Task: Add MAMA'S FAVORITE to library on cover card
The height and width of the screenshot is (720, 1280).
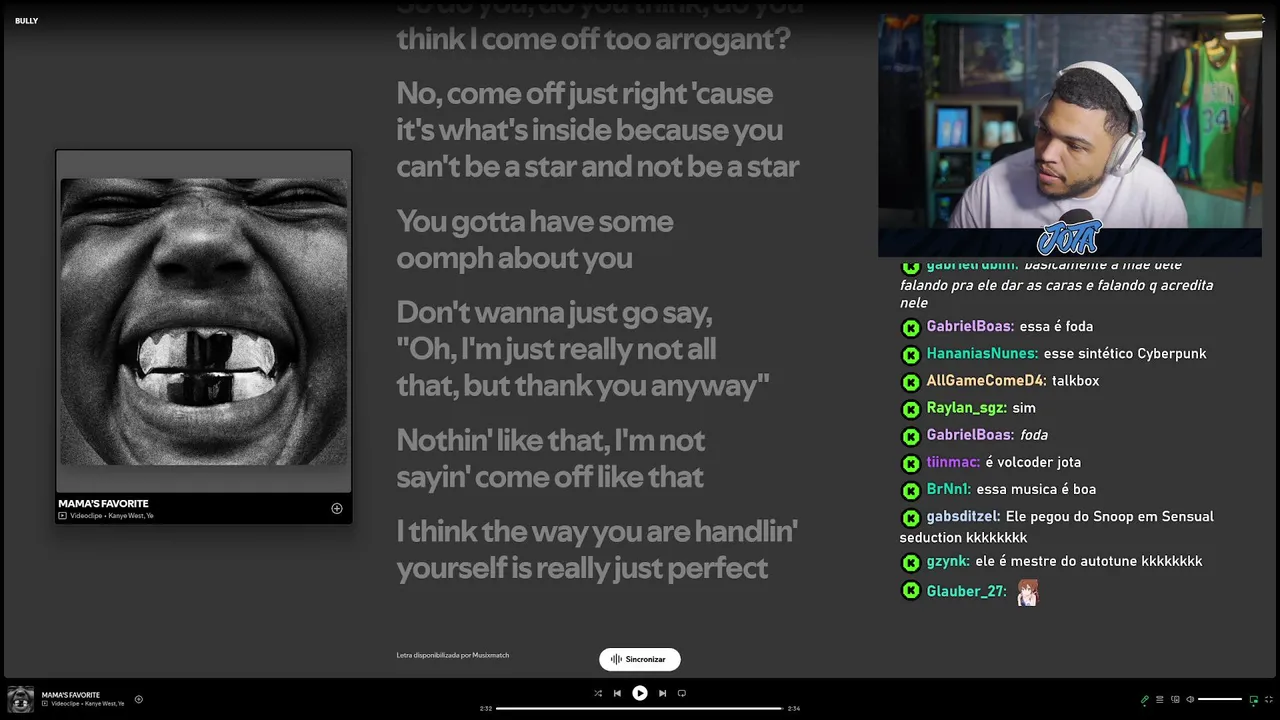Action: coord(337,508)
